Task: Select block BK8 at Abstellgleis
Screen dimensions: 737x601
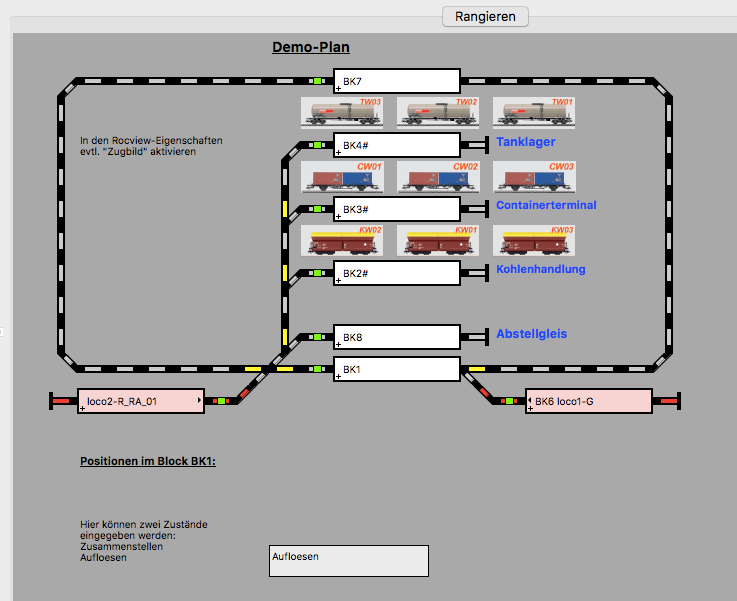Action: [397, 337]
